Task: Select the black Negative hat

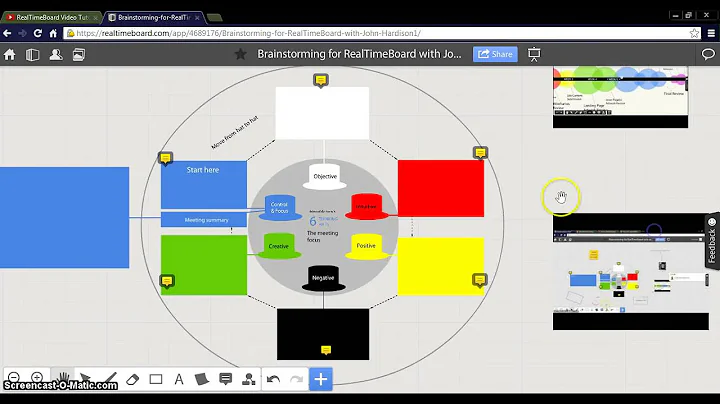Action: (323, 278)
